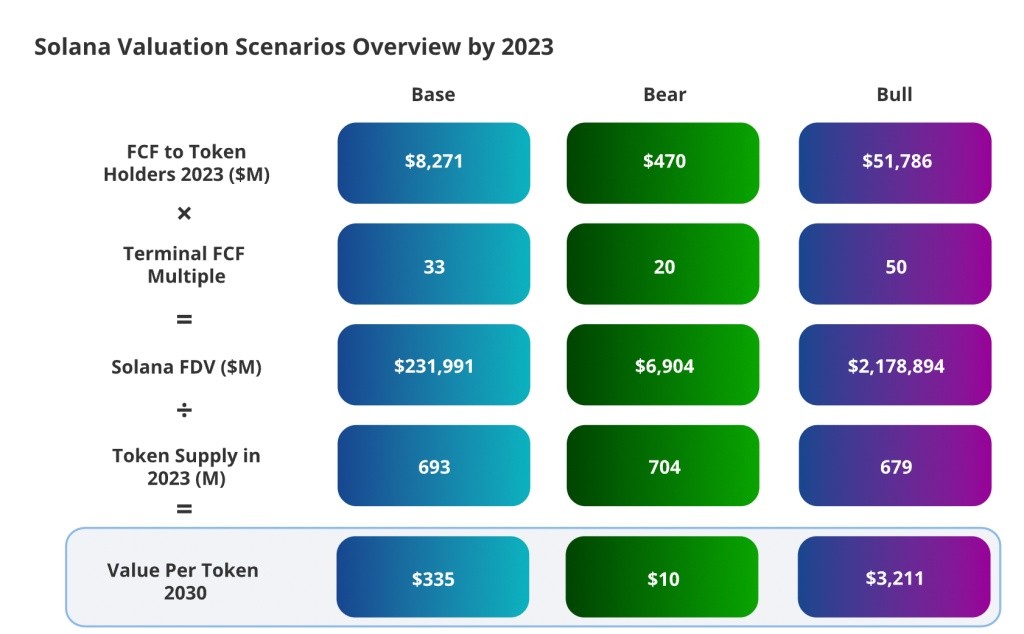Click the Solana Valuation Scenarios Overview title
Image resolution: width=1024 pixels, height=634 pixels.
pos(294,47)
